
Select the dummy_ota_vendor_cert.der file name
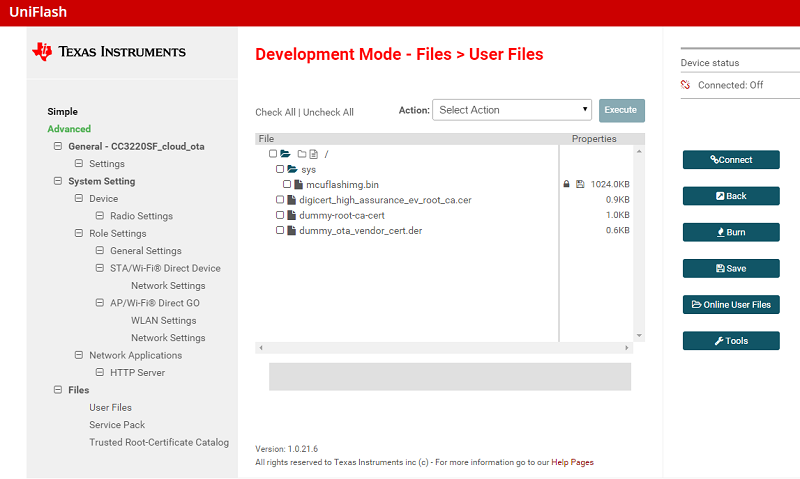(x=361, y=231)
